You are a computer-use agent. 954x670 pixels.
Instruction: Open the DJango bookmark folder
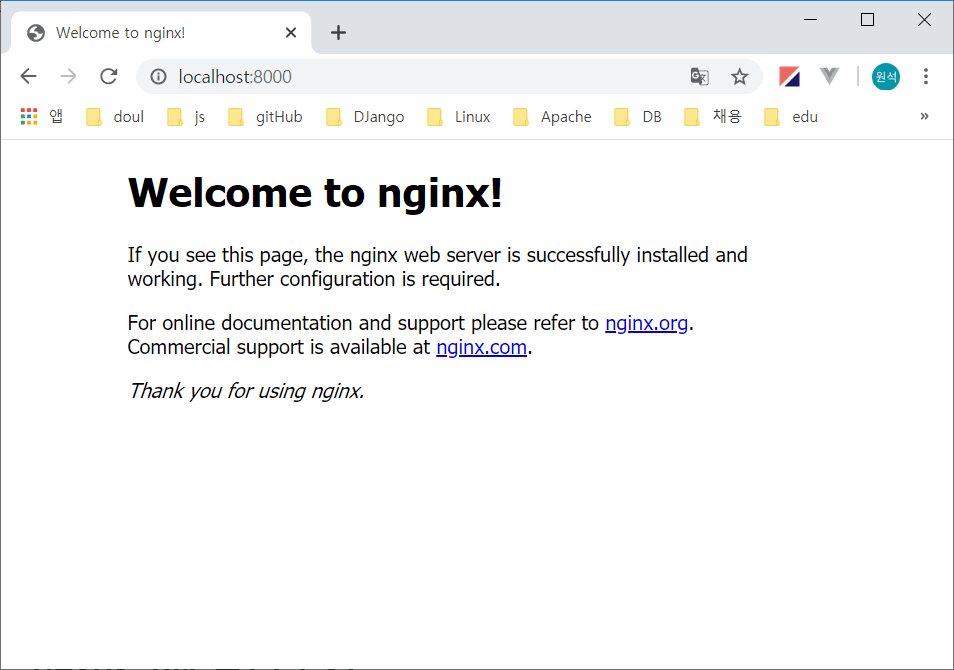pos(365,117)
